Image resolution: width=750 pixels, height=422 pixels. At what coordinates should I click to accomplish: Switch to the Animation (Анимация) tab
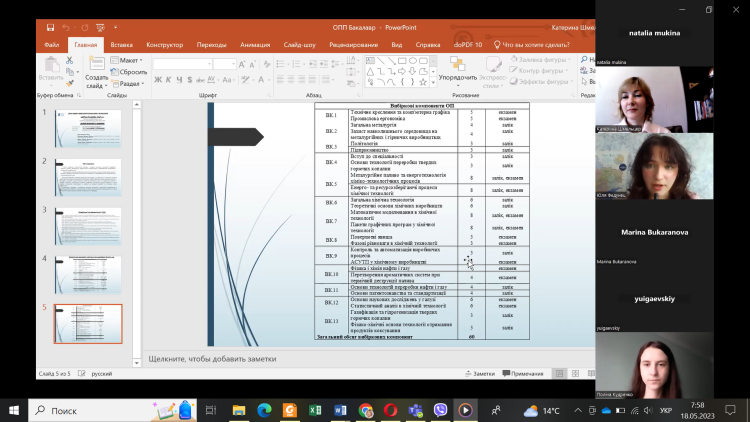click(x=255, y=45)
